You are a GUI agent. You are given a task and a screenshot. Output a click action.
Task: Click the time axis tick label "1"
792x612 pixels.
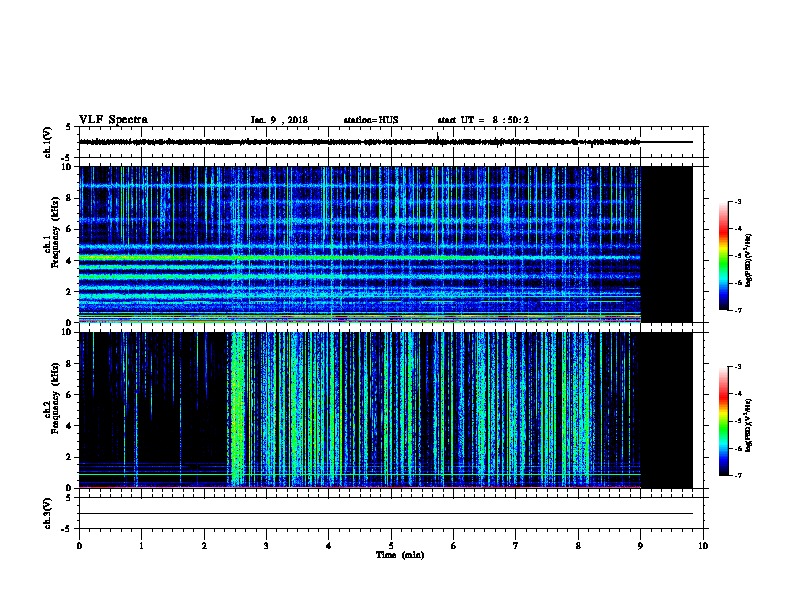[141, 546]
